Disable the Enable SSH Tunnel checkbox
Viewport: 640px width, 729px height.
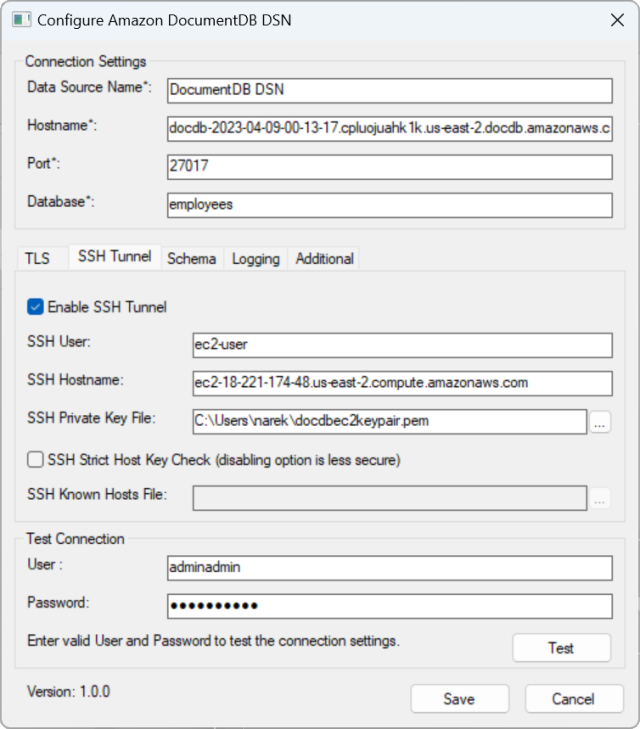coord(36,307)
